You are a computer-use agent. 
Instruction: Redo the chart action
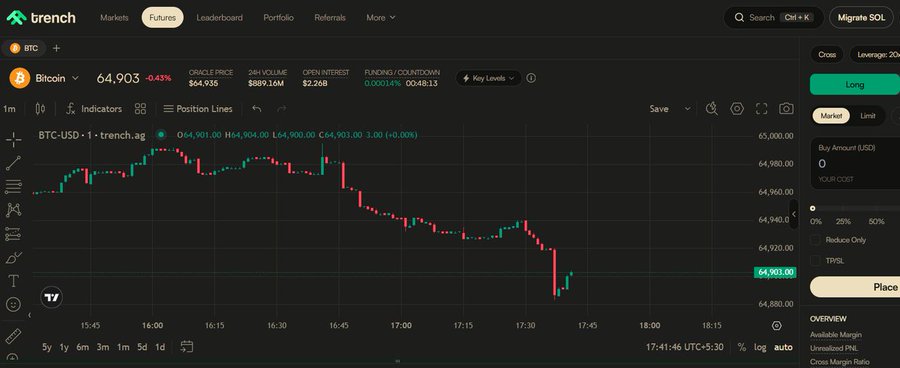point(281,109)
